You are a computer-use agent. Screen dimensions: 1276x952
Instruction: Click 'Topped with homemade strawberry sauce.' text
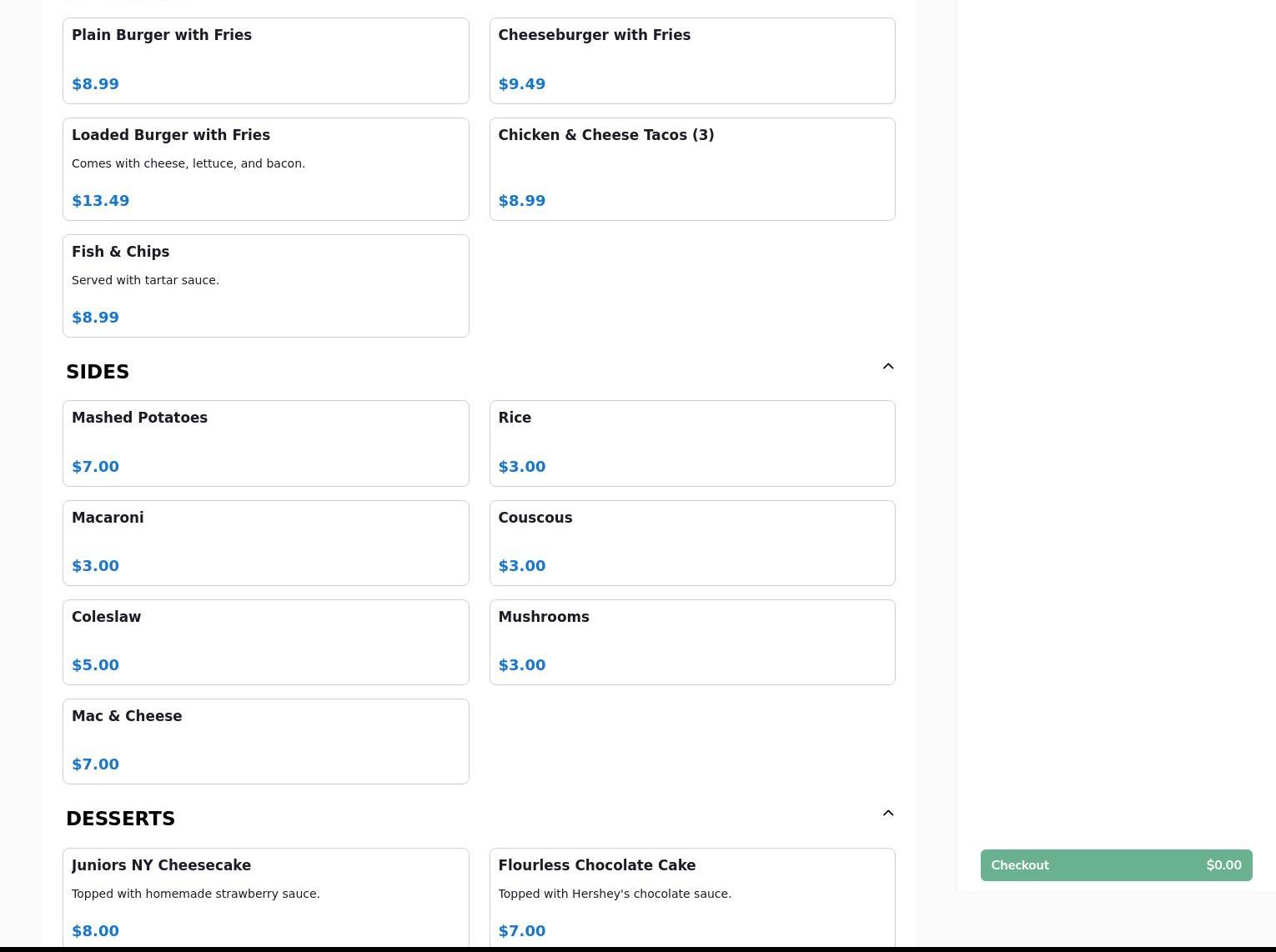(x=196, y=894)
